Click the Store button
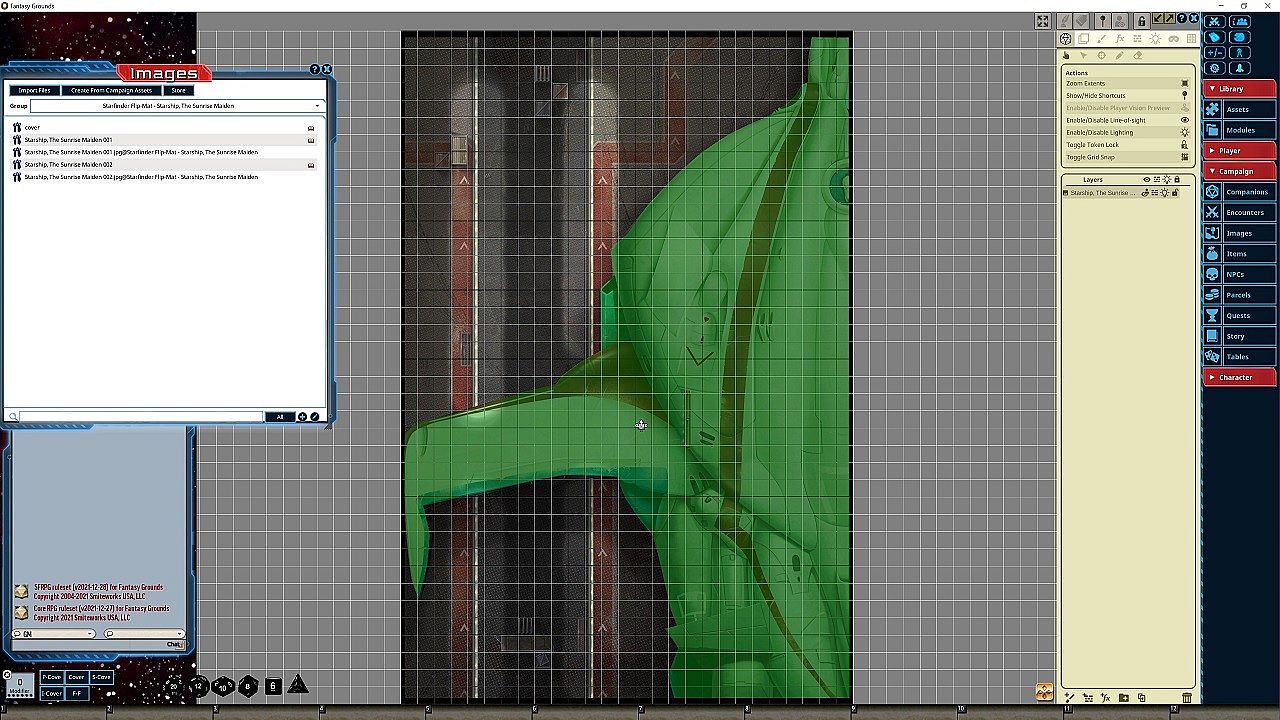This screenshot has height=720, width=1280. coord(178,90)
